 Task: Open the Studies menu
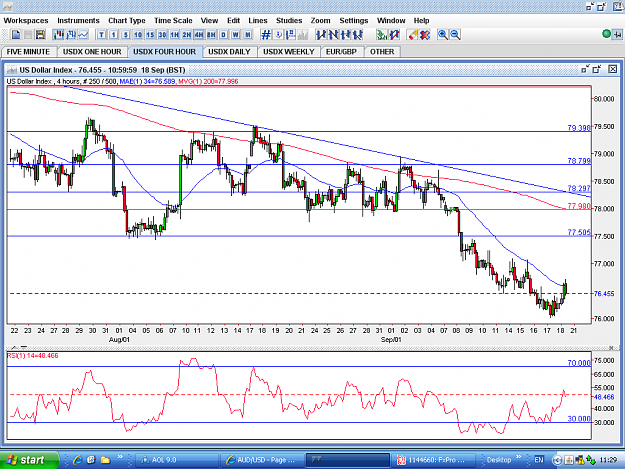(x=289, y=21)
